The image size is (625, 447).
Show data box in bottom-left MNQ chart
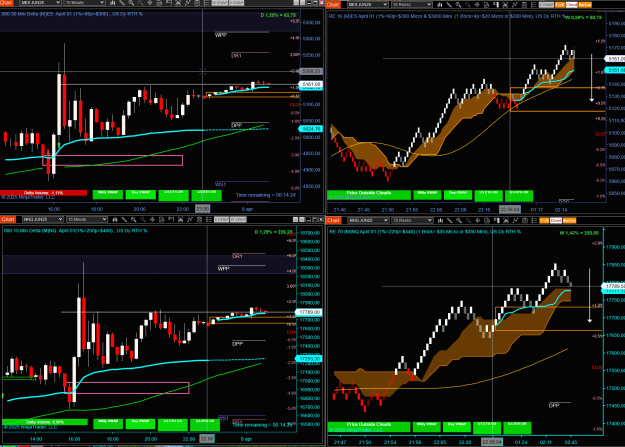[x=161, y=219]
